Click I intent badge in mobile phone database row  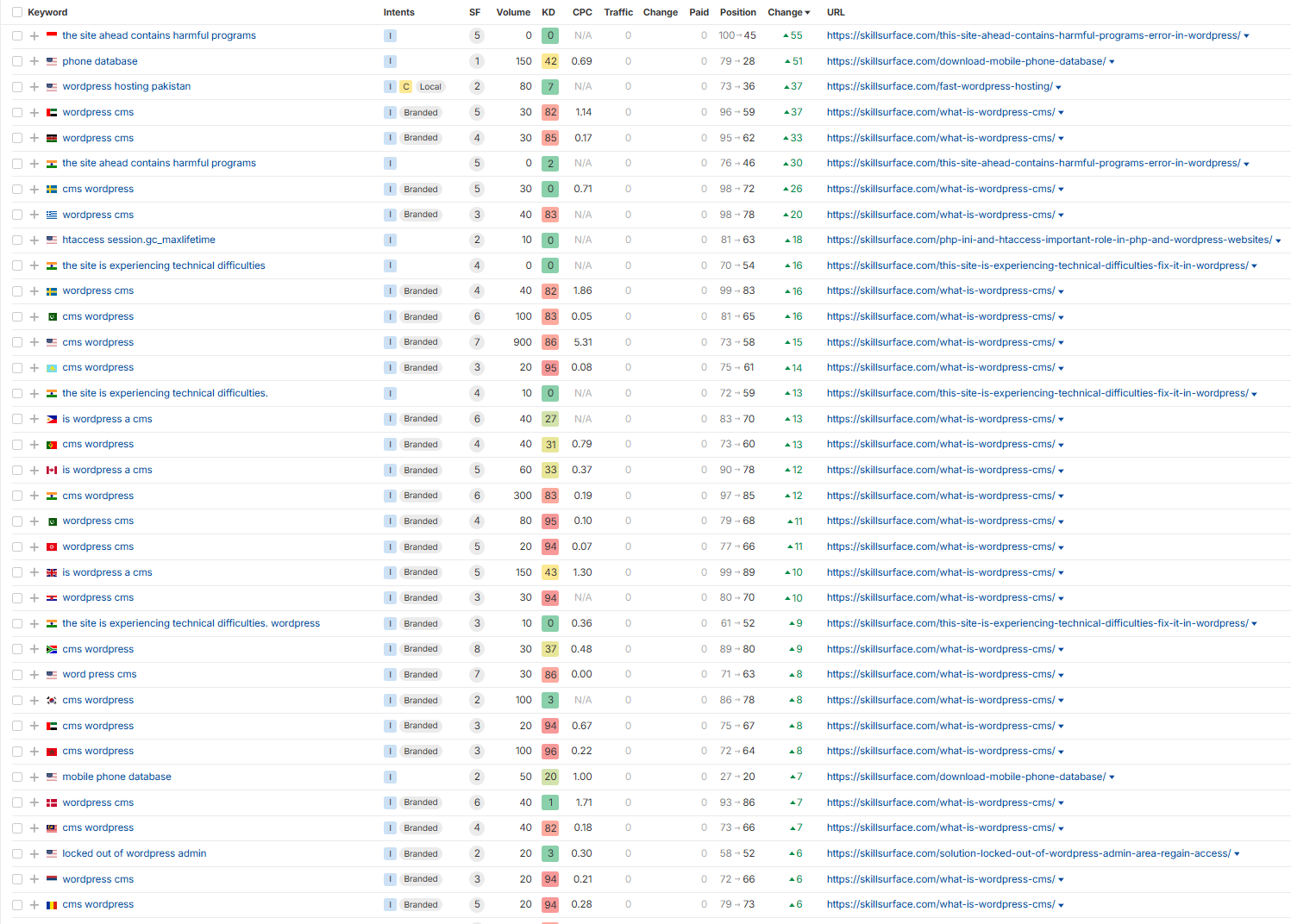click(391, 777)
